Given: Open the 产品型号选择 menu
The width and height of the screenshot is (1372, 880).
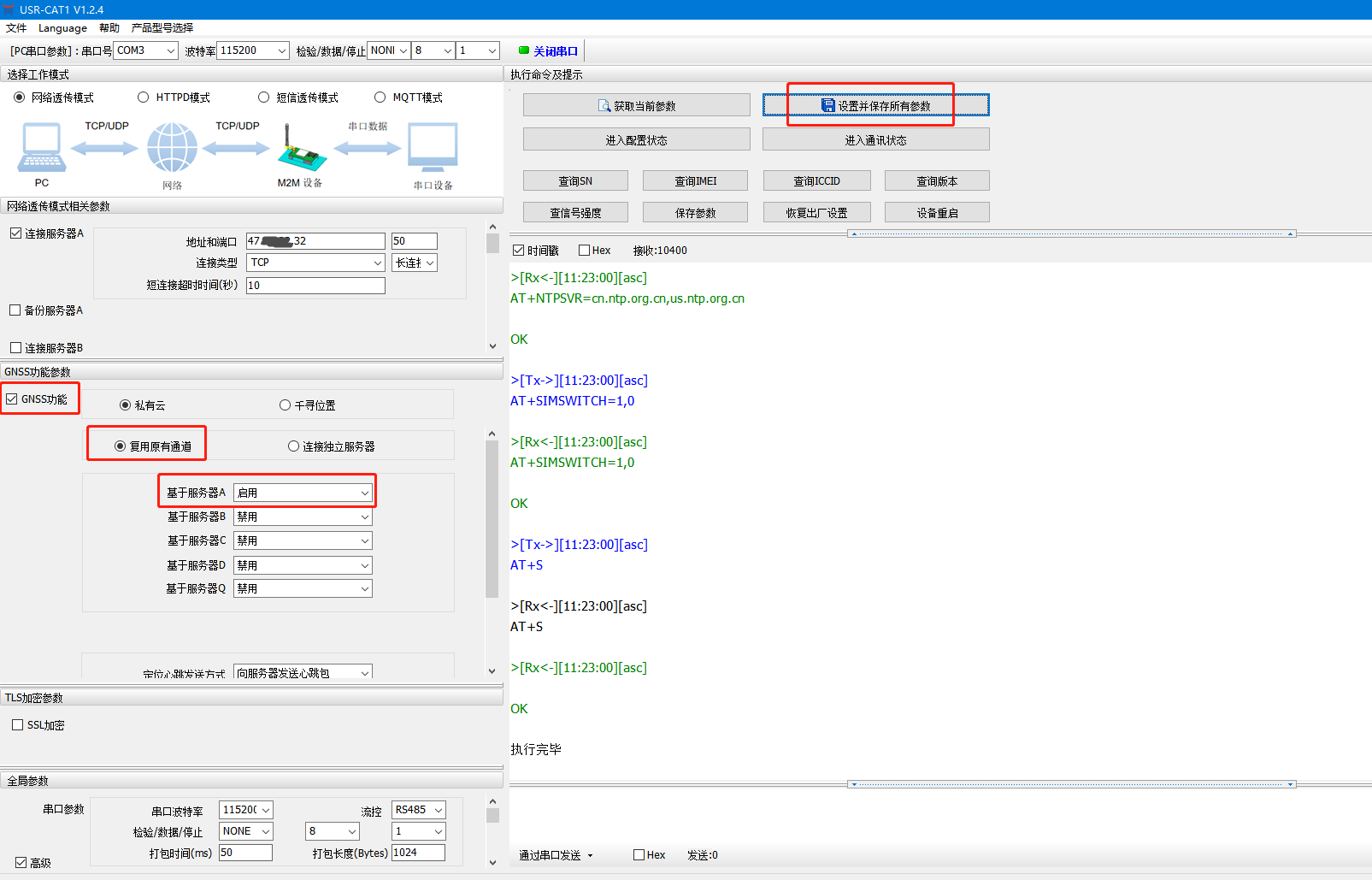Looking at the screenshot, I should pyautogui.click(x=162, y=27).
